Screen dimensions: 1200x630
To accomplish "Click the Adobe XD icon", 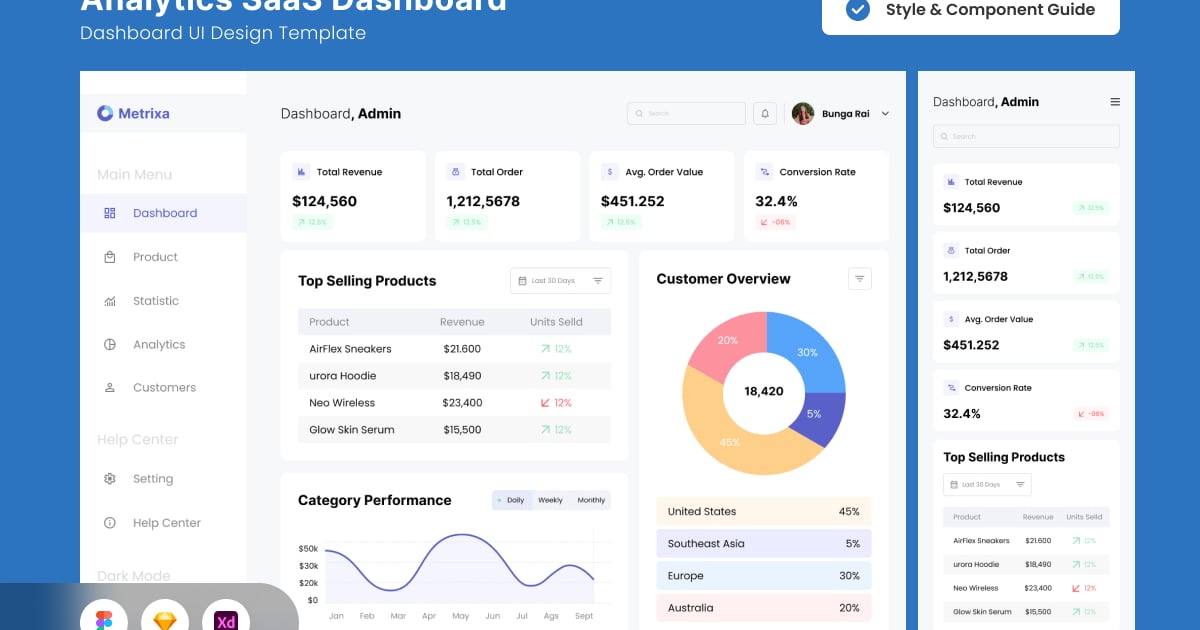I will click(x=226, y=620).
